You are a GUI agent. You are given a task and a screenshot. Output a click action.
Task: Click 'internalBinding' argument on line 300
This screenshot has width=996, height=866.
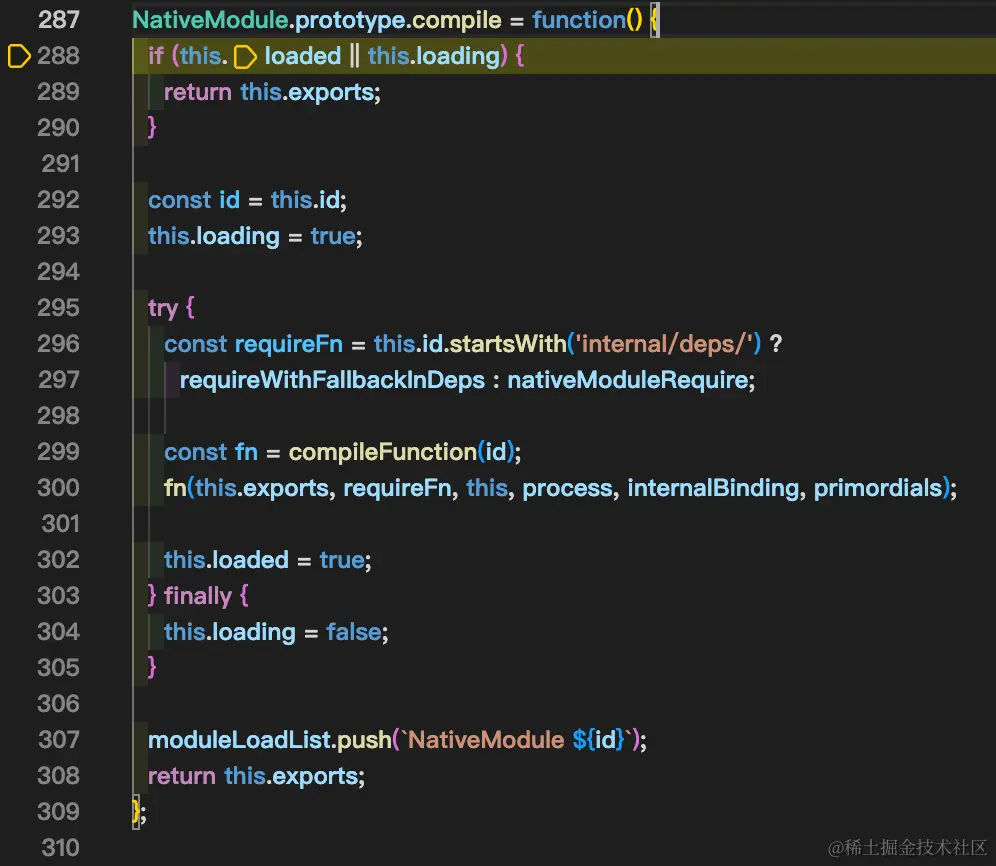click(713, 489)
